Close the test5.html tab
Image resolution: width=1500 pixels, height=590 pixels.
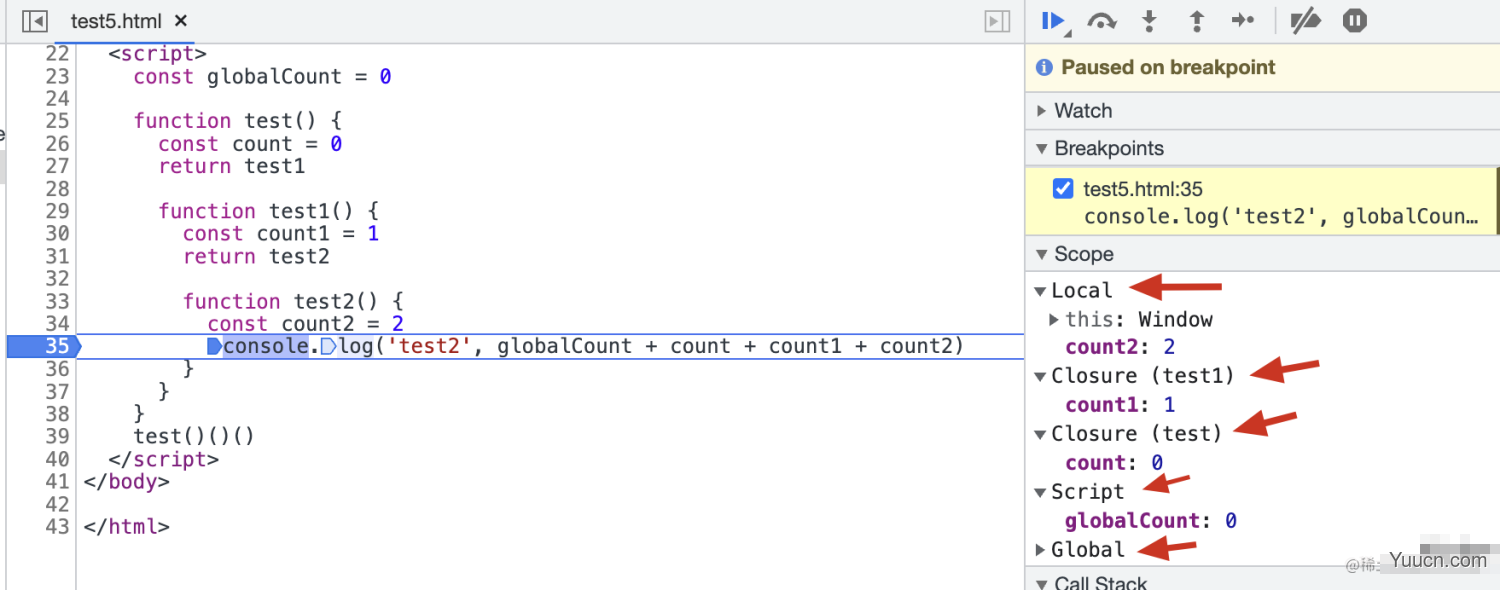click(x=180, y=21)
